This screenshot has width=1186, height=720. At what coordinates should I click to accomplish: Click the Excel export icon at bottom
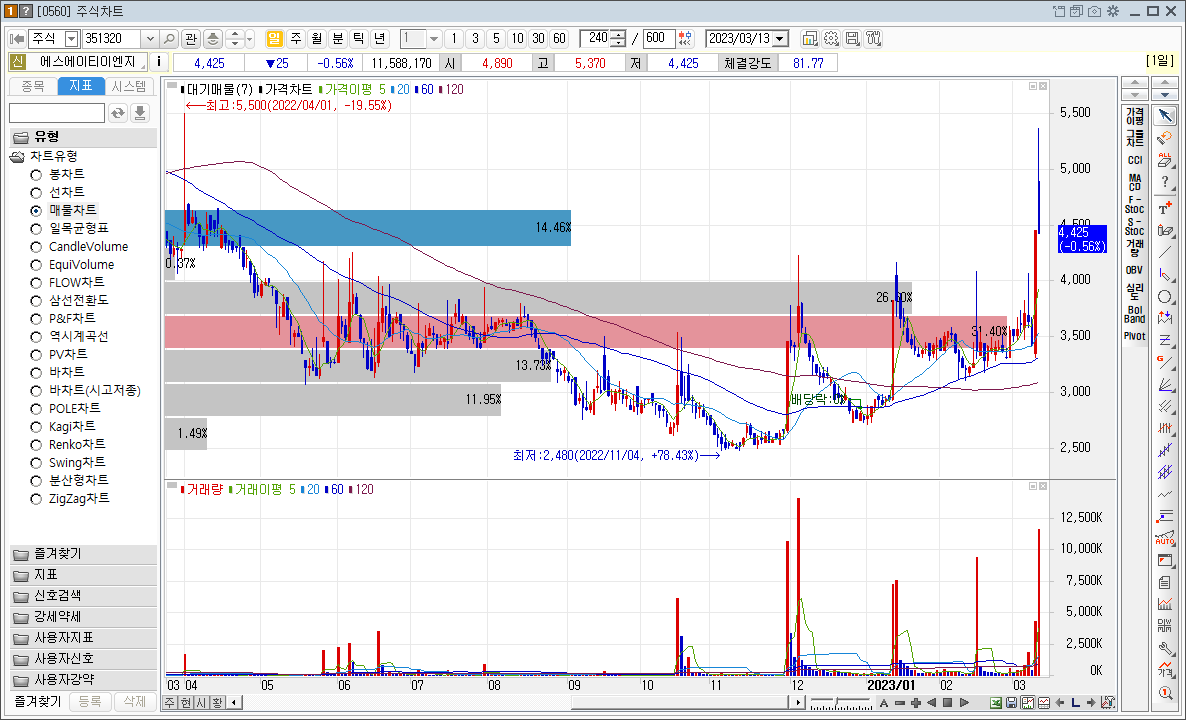996,703
